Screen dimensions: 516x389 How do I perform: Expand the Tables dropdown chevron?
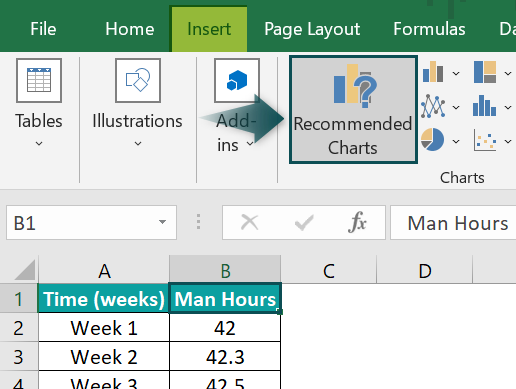tap(39, 144)
